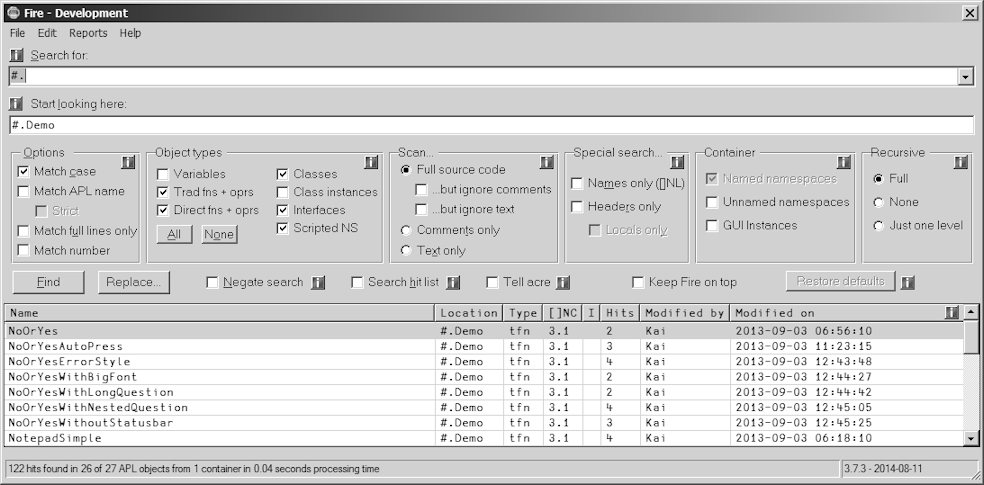Select the NoOrYesAutoPress result row
This screenshot has height=485, width=984.
click(484, 346)
